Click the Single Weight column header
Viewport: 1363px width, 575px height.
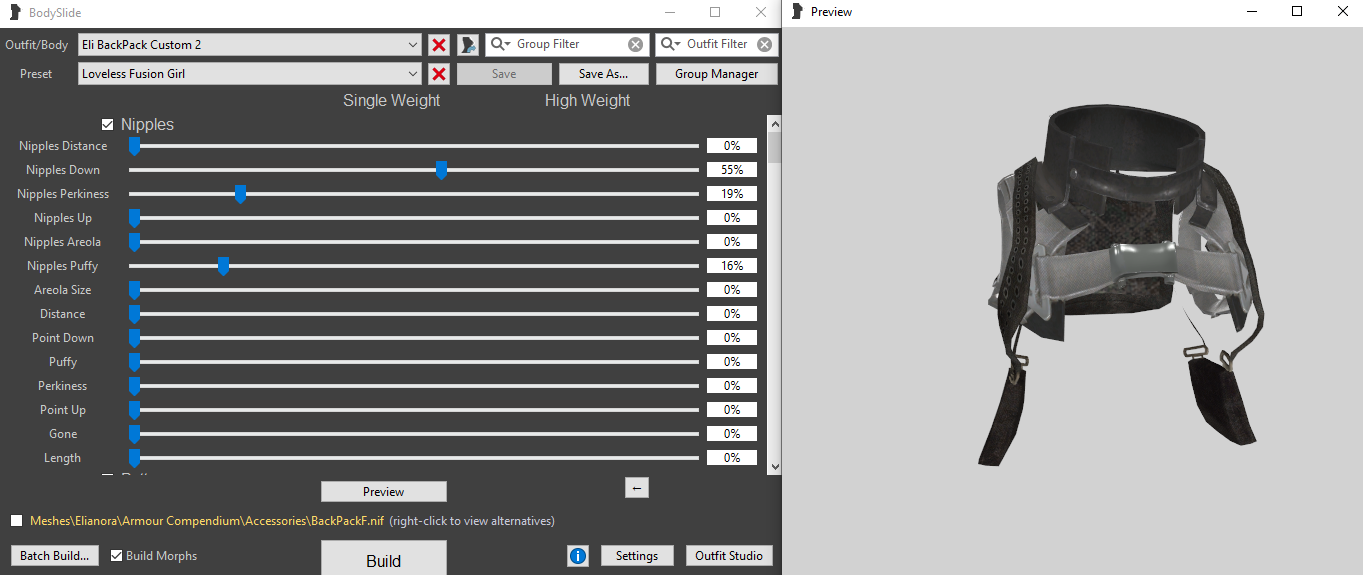tap(392, 100)
